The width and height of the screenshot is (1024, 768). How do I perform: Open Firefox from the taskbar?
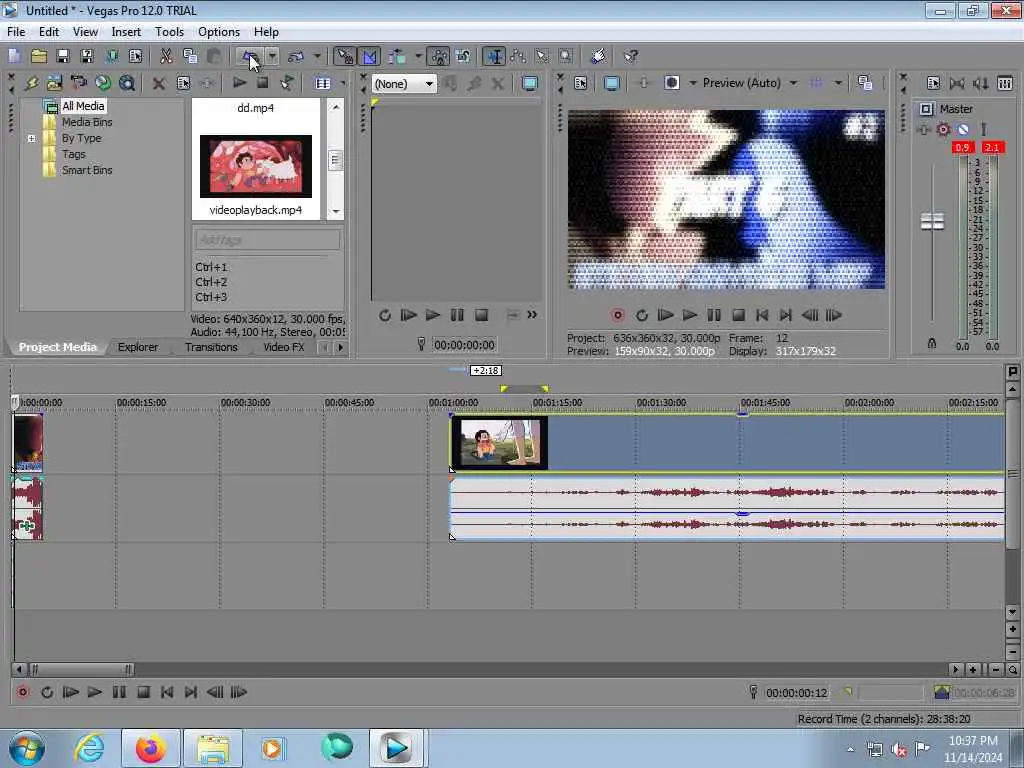(150, 748)
